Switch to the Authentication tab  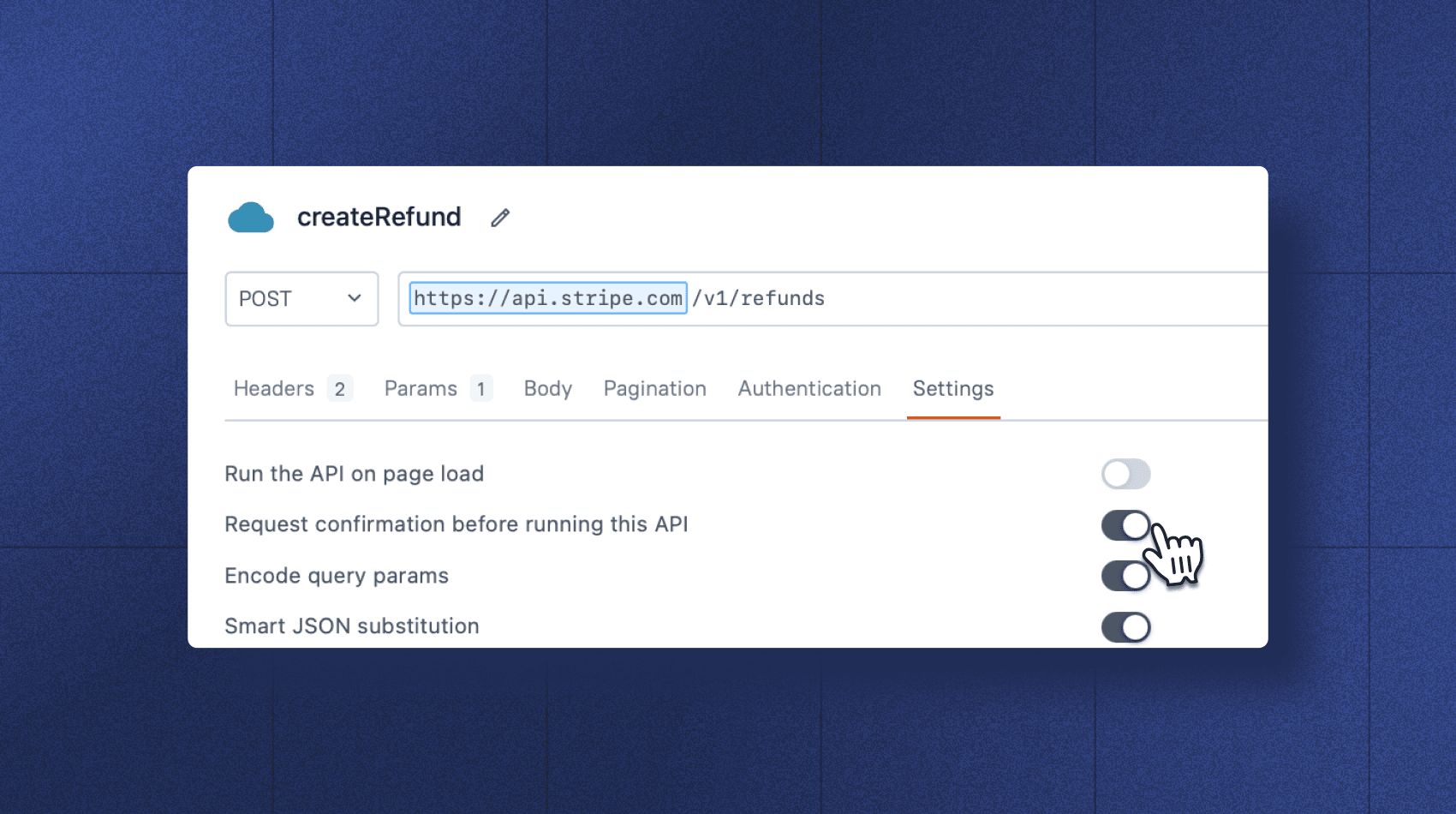(x=809, y=388)
